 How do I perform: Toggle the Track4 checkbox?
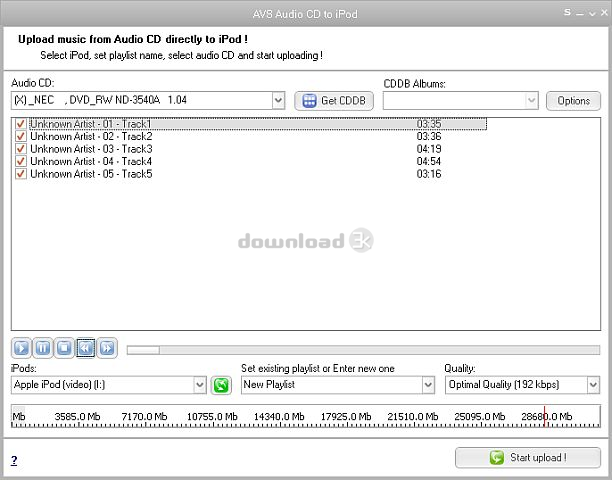[x=21, y=162]
